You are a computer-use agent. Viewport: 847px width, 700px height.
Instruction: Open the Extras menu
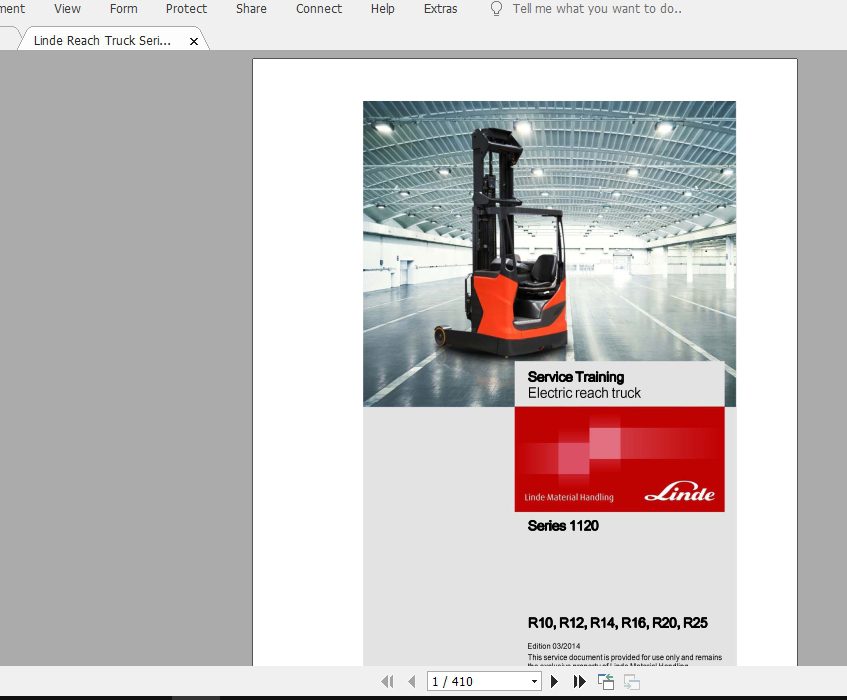click(440, 9)
